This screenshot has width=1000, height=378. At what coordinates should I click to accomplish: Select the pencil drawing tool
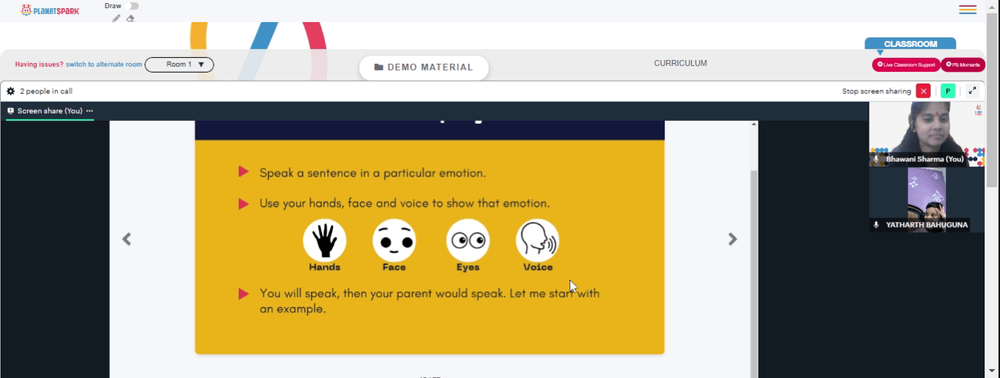click(116, 18)
